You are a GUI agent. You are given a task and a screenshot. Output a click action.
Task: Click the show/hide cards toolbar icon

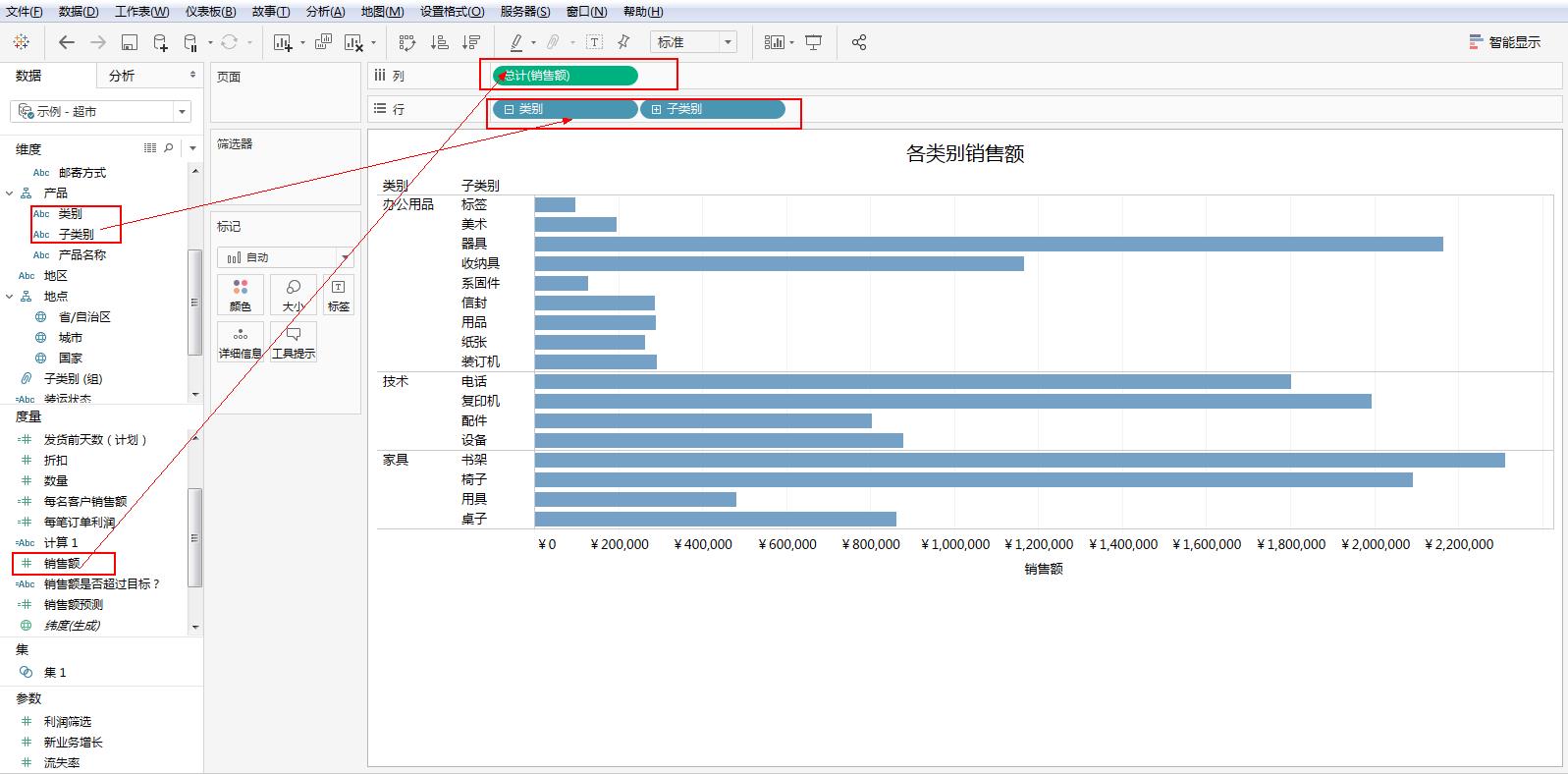[775, 42]
